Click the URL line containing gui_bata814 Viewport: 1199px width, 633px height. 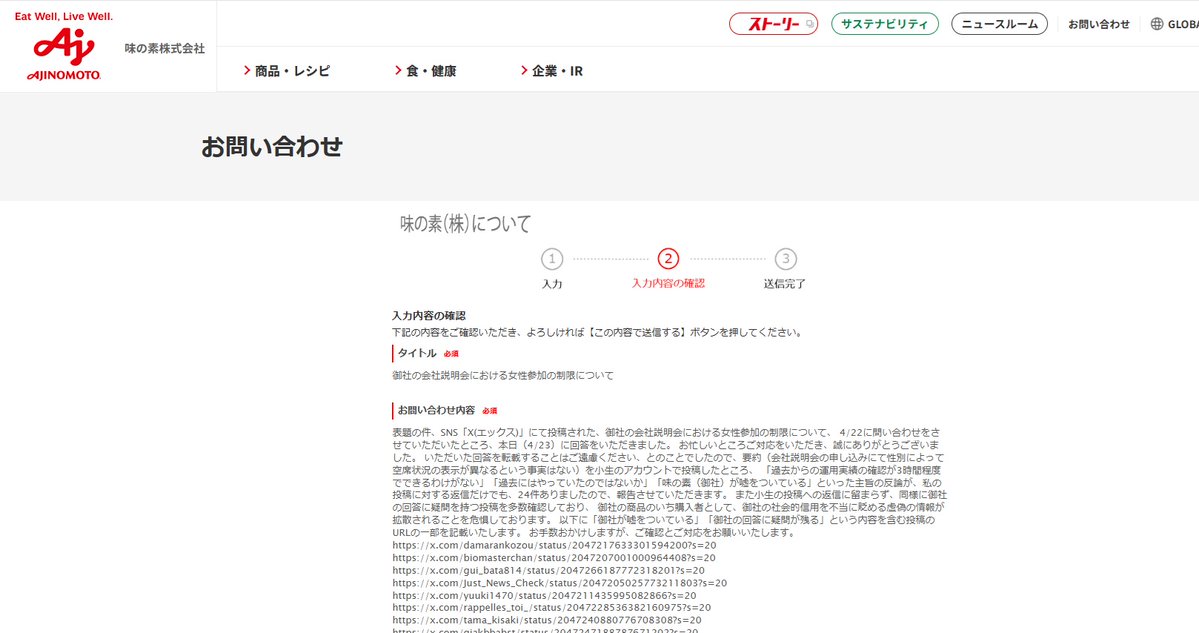(548, 570)
